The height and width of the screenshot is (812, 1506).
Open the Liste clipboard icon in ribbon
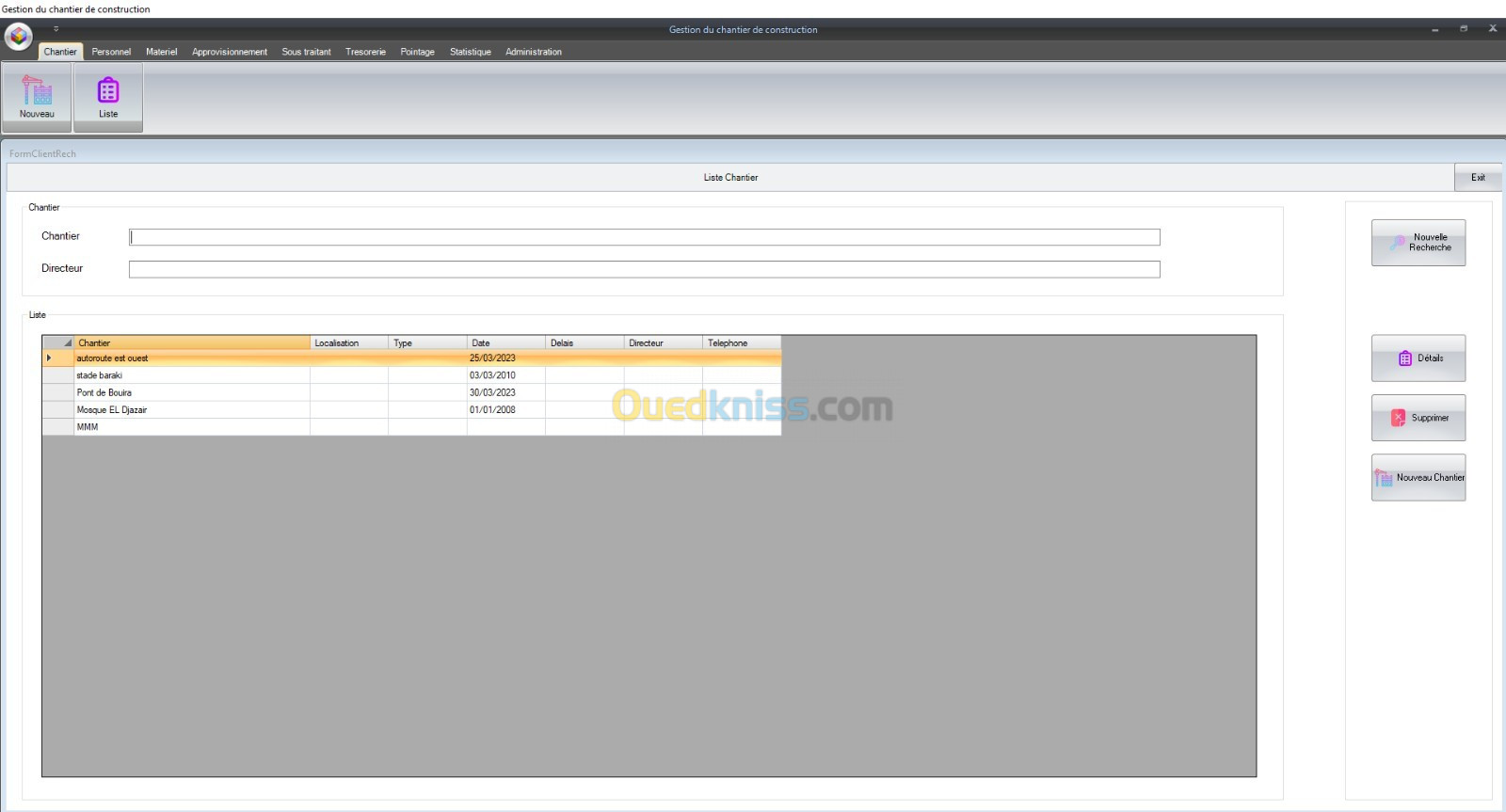click(108, 90)
